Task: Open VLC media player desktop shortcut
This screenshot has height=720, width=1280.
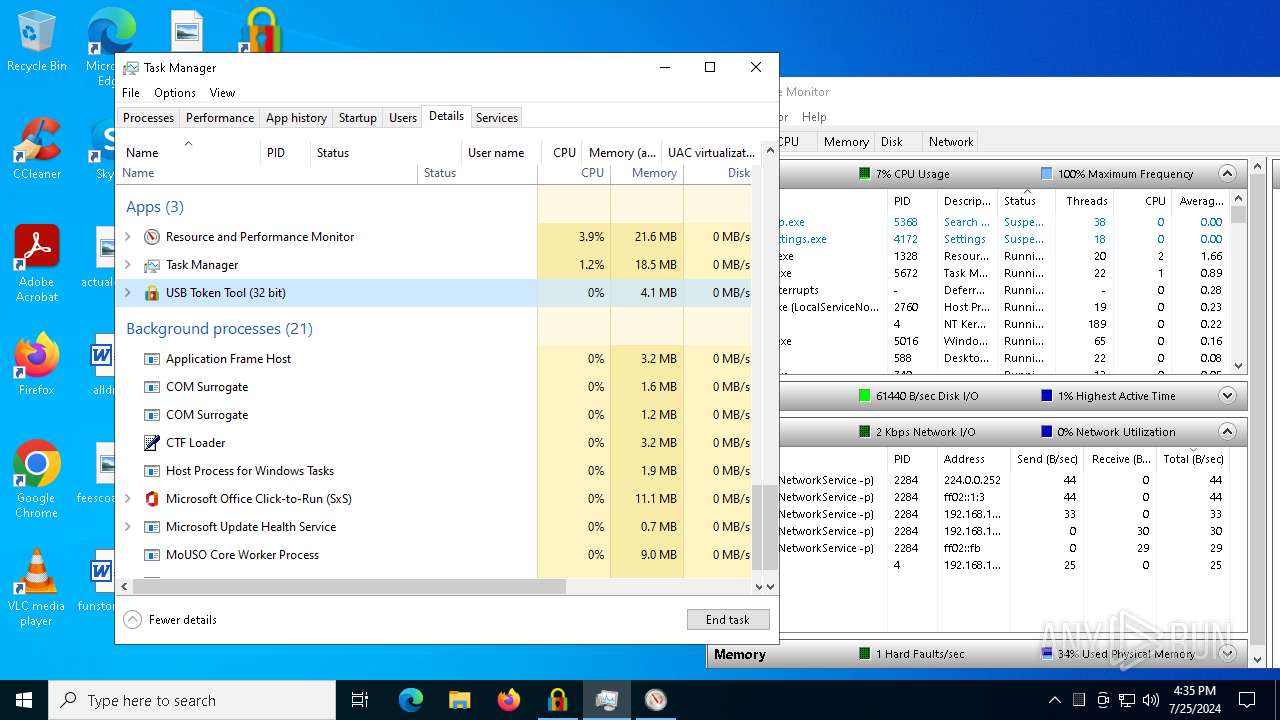Action: (x=37, y=587)
